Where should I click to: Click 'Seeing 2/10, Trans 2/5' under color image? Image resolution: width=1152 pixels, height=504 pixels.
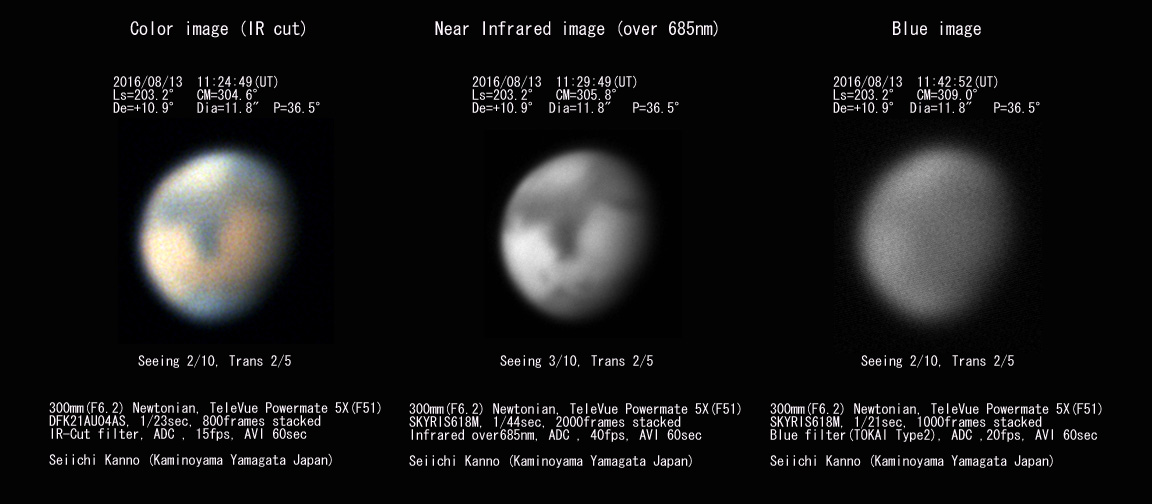(x=215, y=361)
